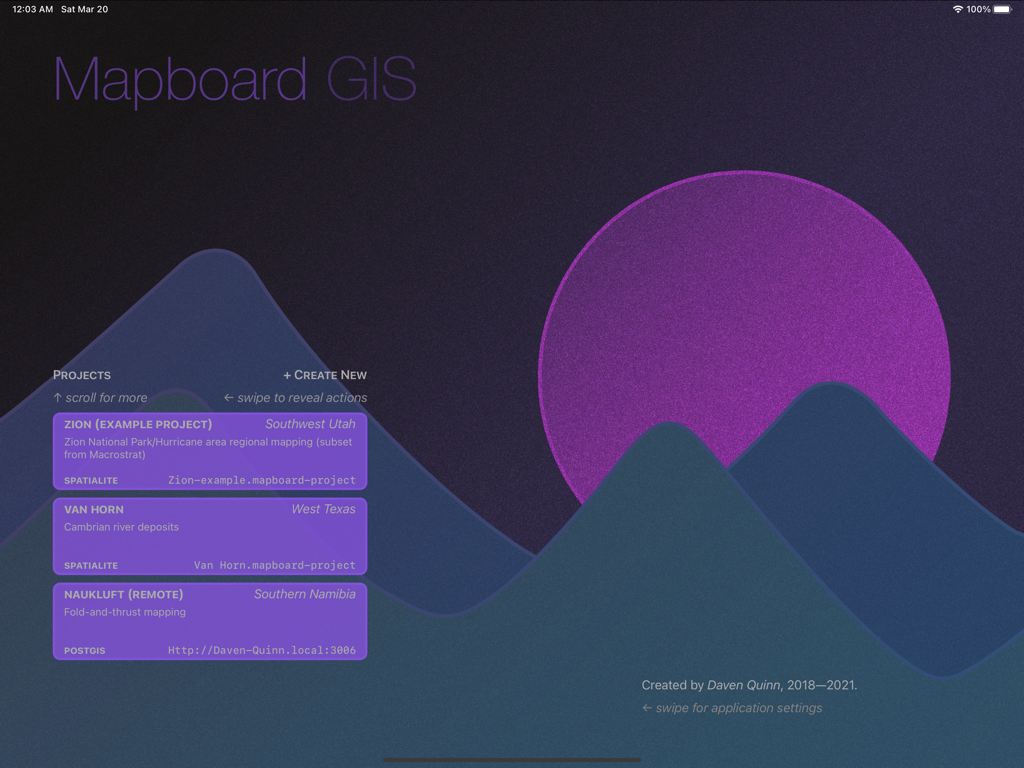This screenshot has width=1024, height=768.
Task: Tap the battery indicator
Action: (1001, 9)
